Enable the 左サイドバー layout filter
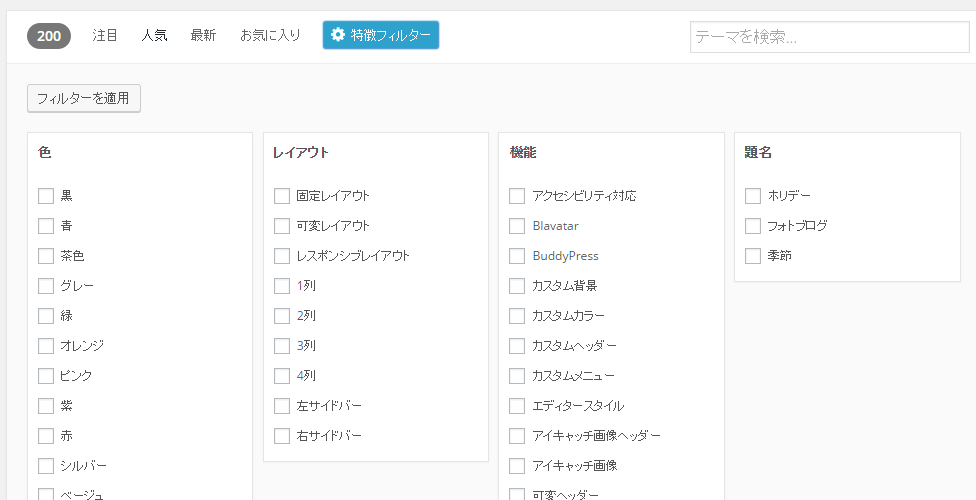 (x=282, y=406)
